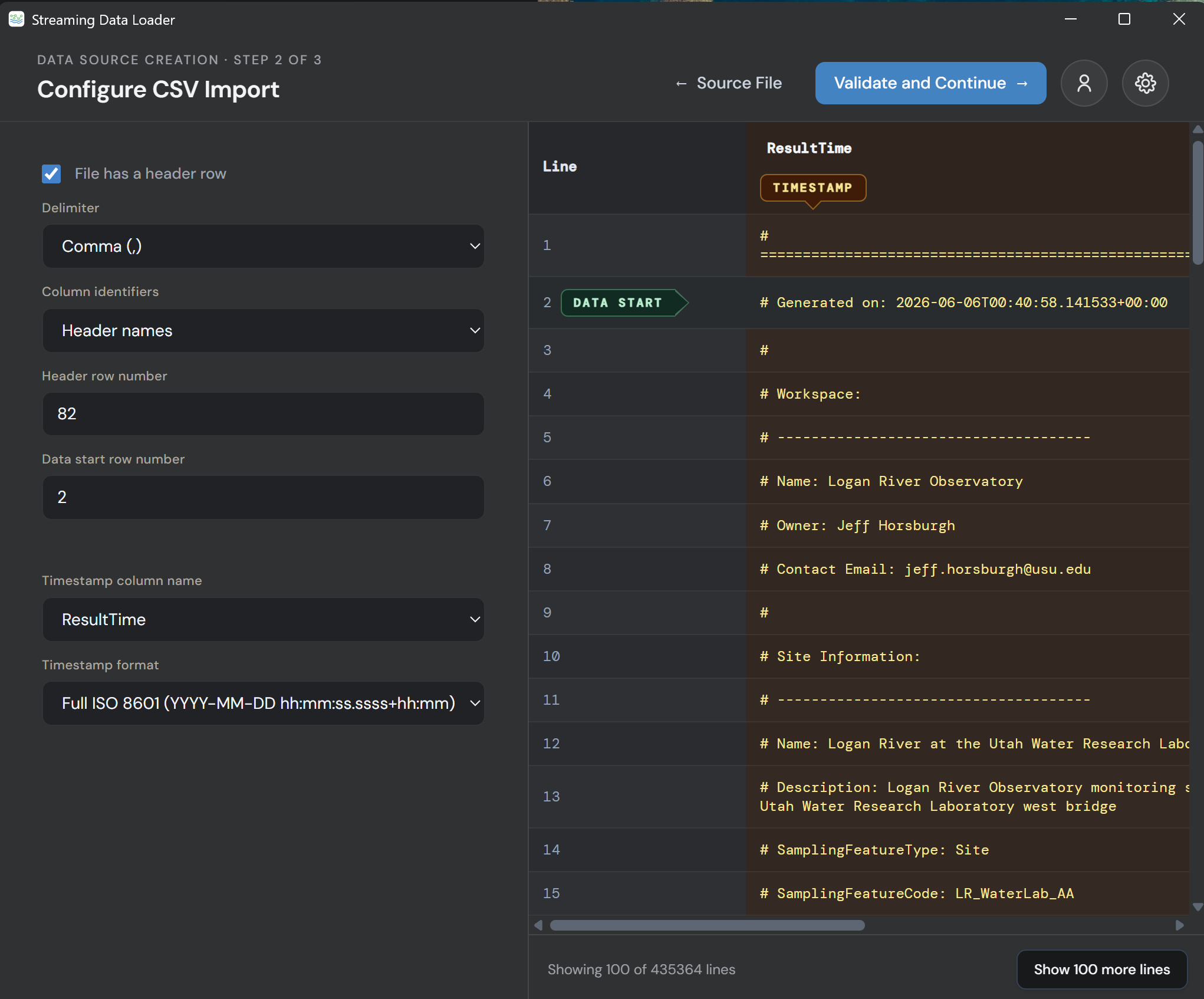
Task: Click '# Site Information:' row
Action: [840, 656]
